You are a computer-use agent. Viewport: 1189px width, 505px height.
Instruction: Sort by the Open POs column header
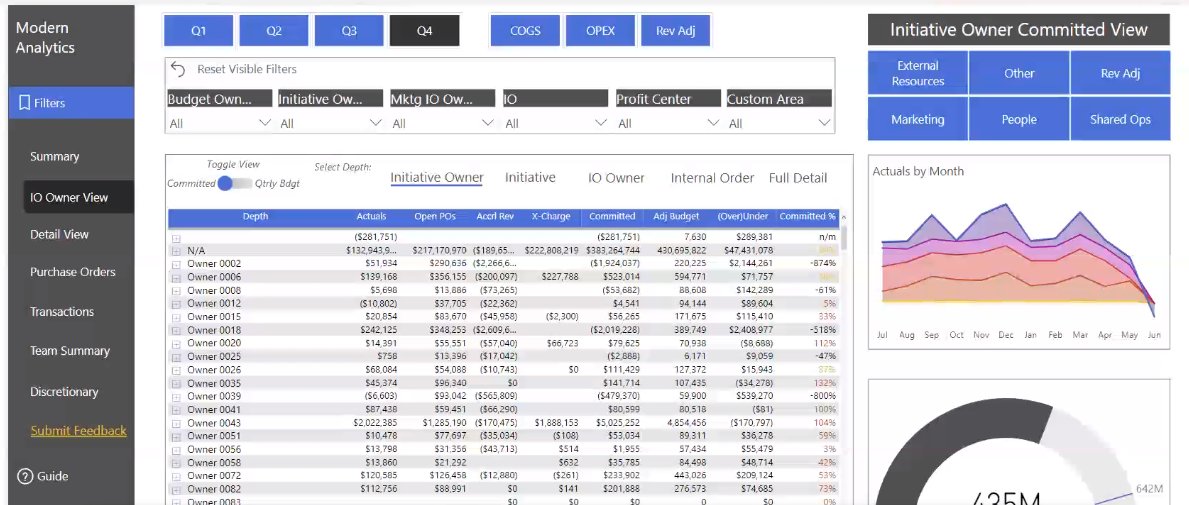pos(435,217)
